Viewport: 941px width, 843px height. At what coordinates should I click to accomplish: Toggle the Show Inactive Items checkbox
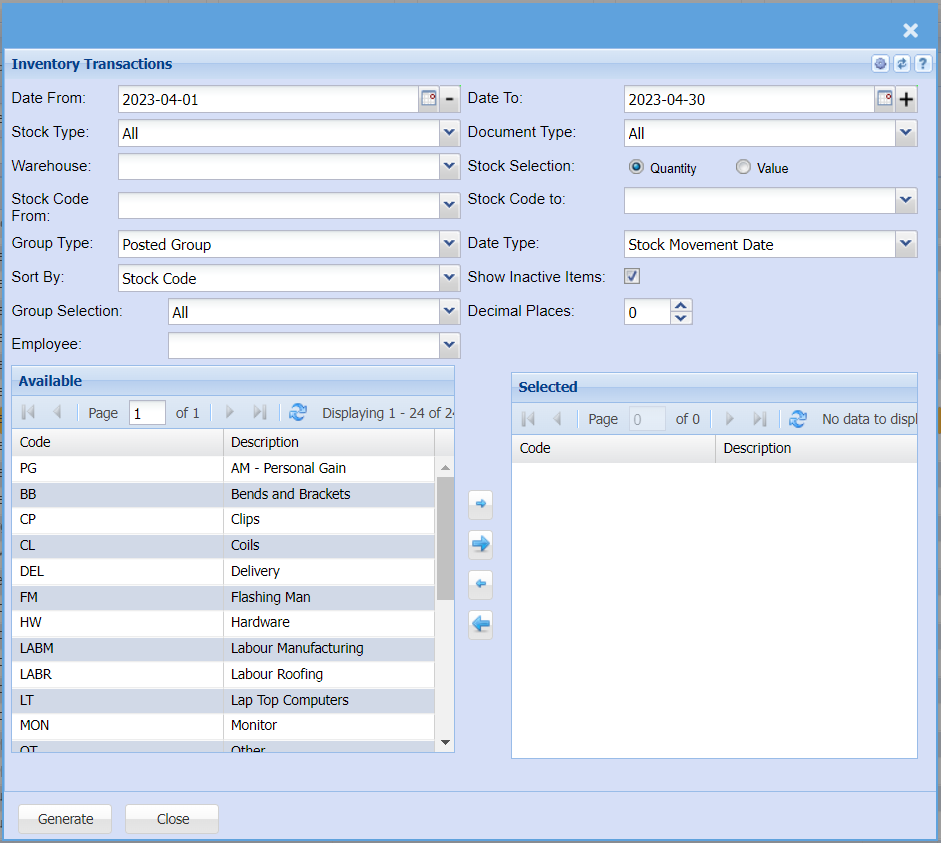[632, 276]
